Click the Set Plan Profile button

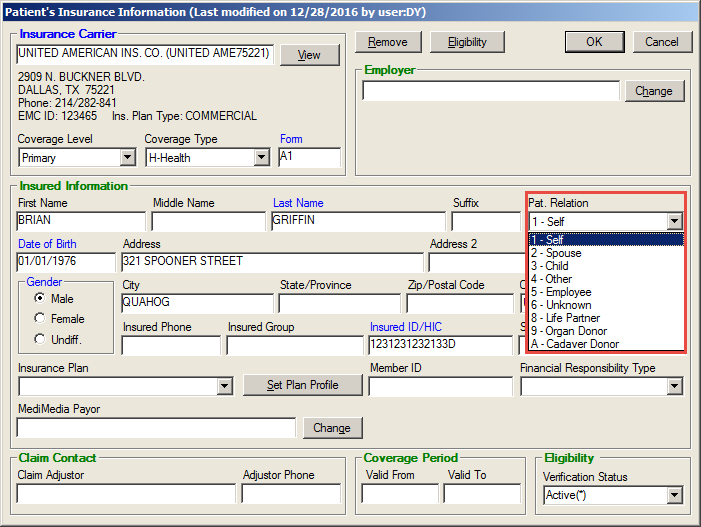pos(302,385)
